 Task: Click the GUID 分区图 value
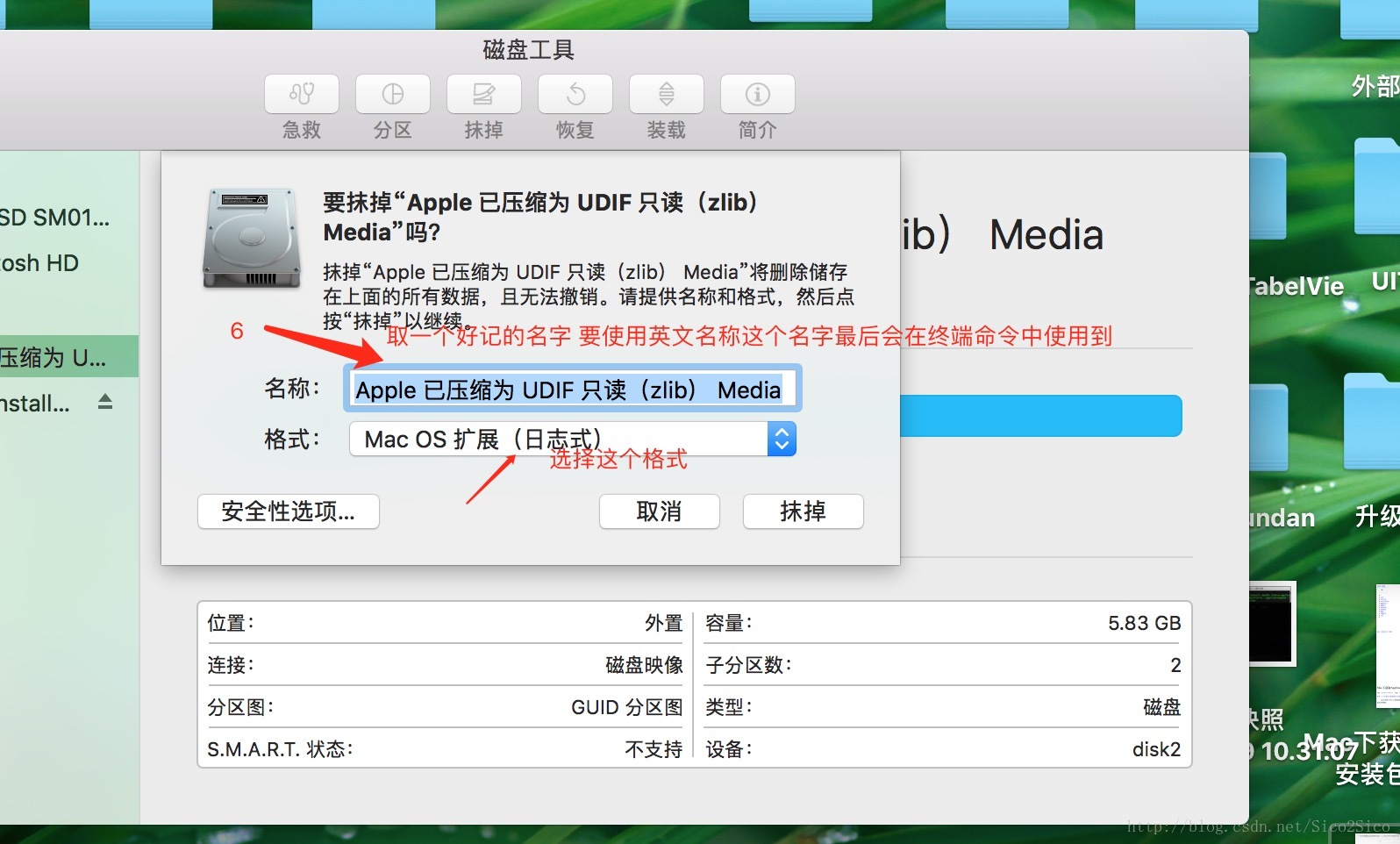627,707
